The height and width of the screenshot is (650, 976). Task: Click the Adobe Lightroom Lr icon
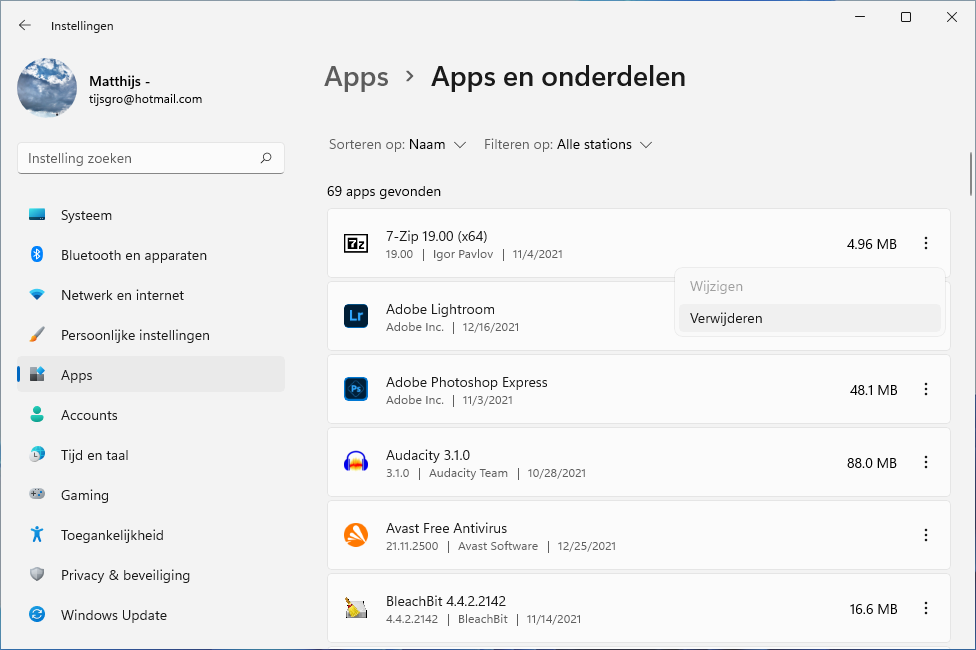(356, 317)
